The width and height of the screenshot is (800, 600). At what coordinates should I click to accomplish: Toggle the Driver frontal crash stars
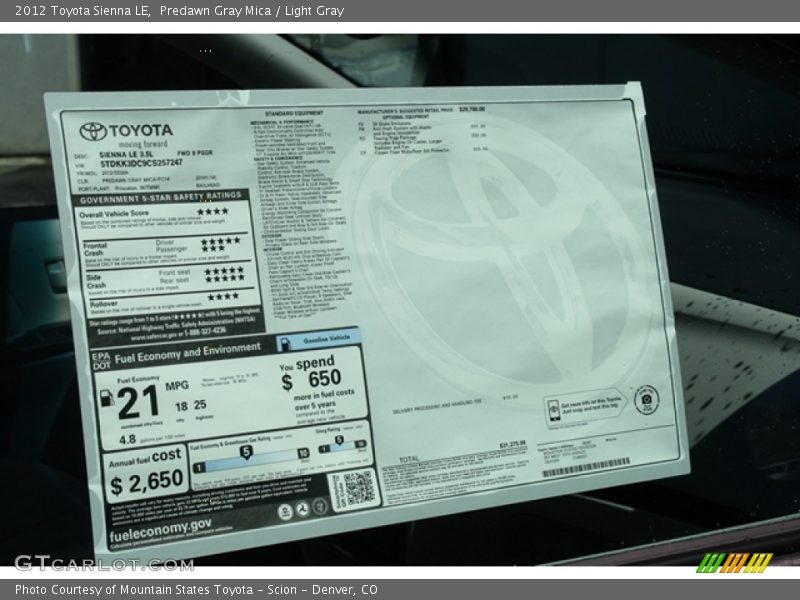click(222, 240)
